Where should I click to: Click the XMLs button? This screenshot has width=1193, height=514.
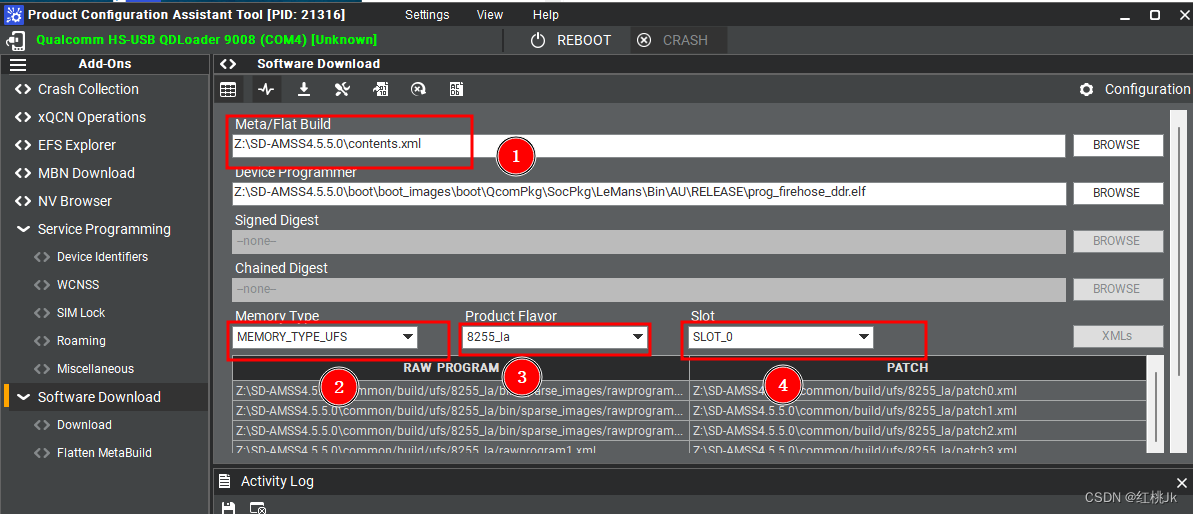tap(1118, 336)
